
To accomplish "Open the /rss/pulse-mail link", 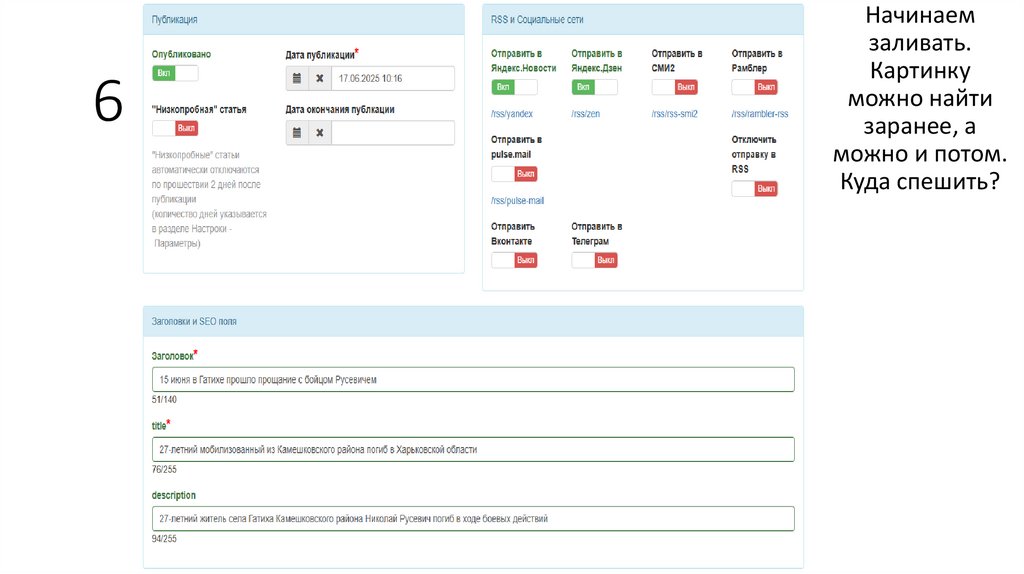I will [x=517, y=200].
